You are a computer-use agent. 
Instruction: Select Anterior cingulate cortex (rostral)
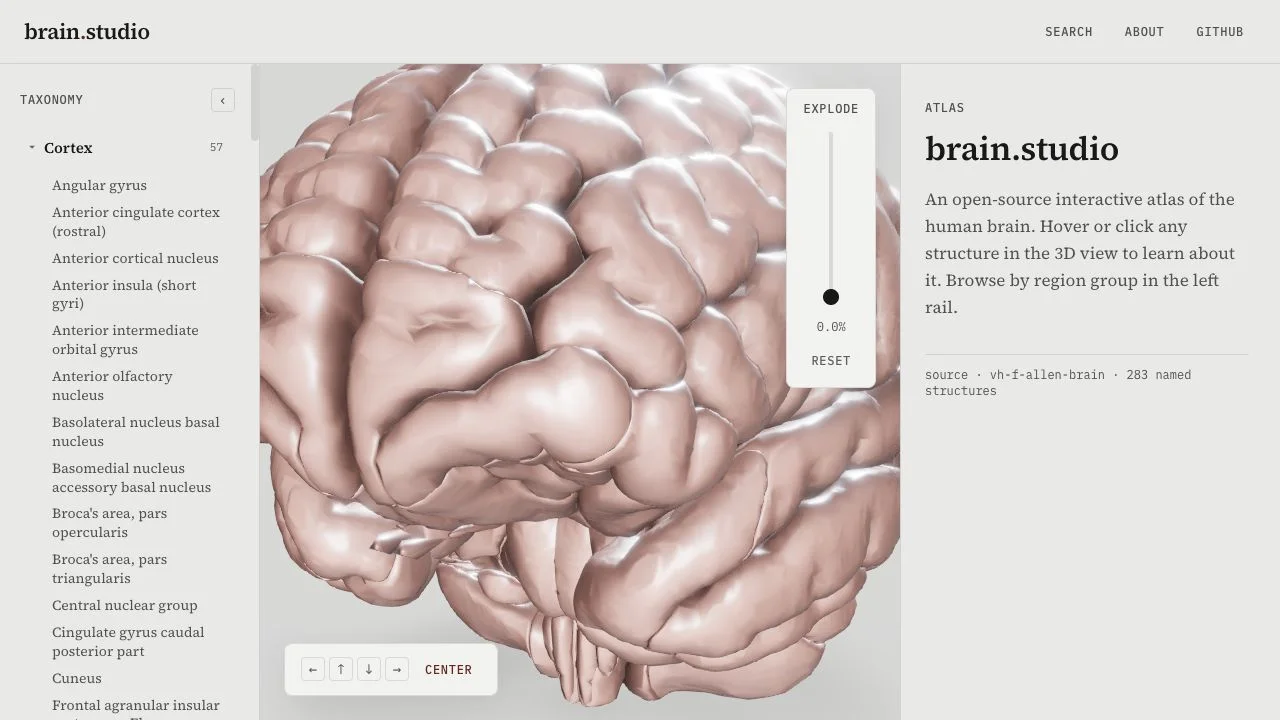click(136, 222)
